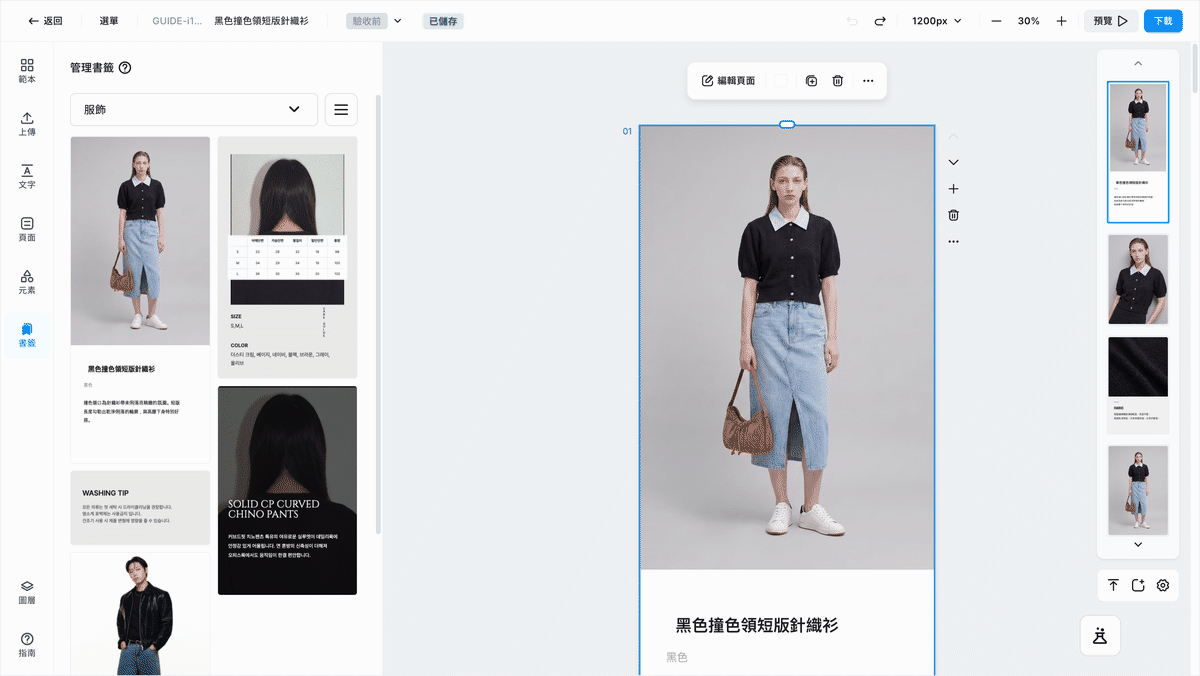Screen dimensions: 1200x676
Task: Expand the 服飾 category dropdown
Action: 194,109
